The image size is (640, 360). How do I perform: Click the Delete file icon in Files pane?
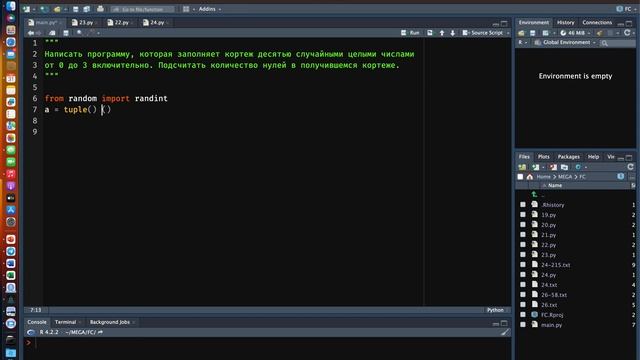pyautogui.click(x=553, y=167)
